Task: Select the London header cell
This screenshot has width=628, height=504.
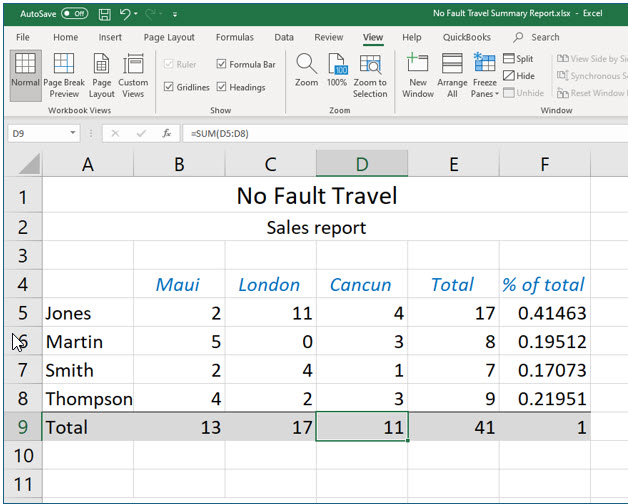Action: [270, 284]
